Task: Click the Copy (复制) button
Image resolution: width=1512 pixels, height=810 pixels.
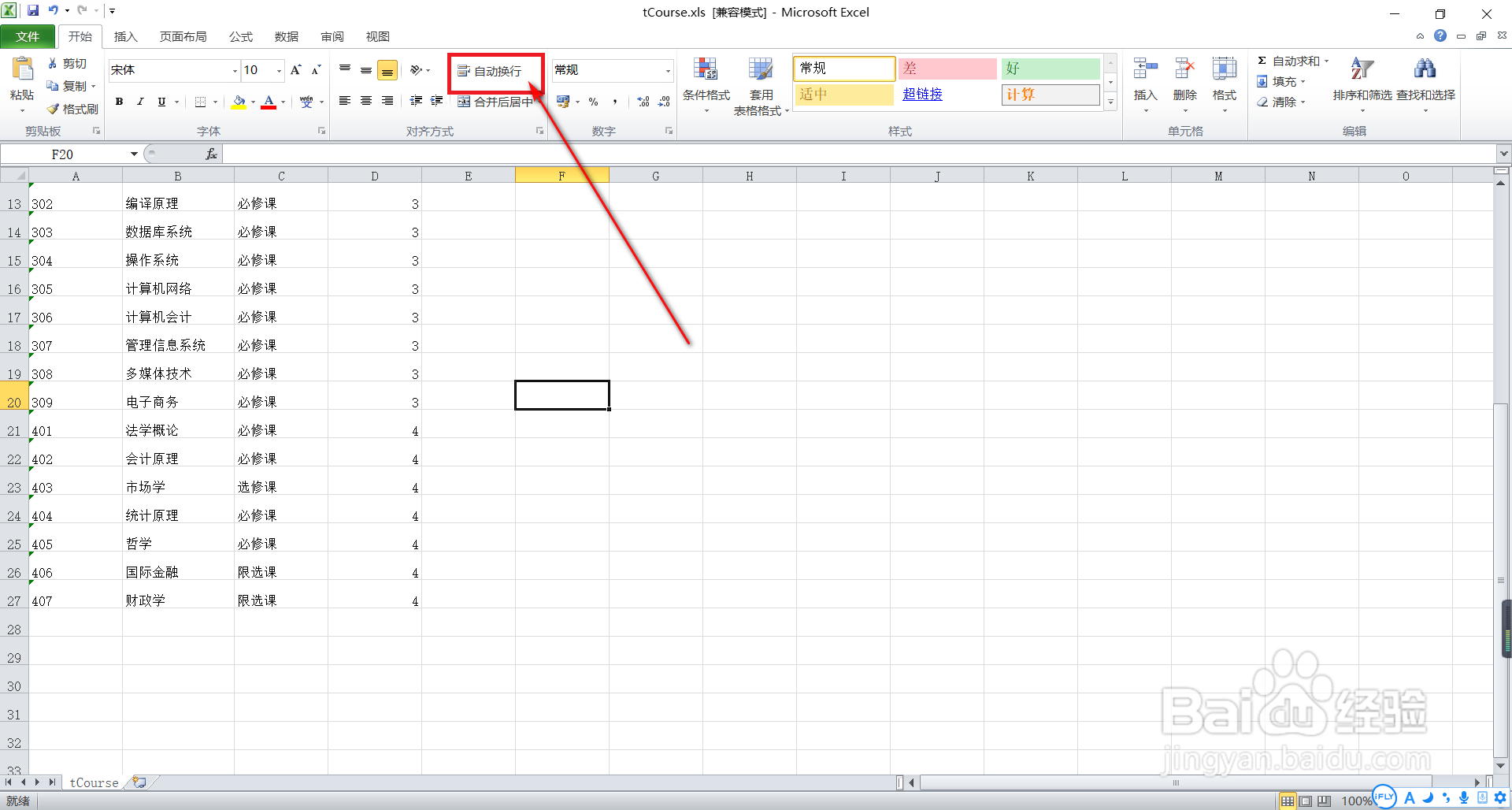Action: (x=67, y=86)
